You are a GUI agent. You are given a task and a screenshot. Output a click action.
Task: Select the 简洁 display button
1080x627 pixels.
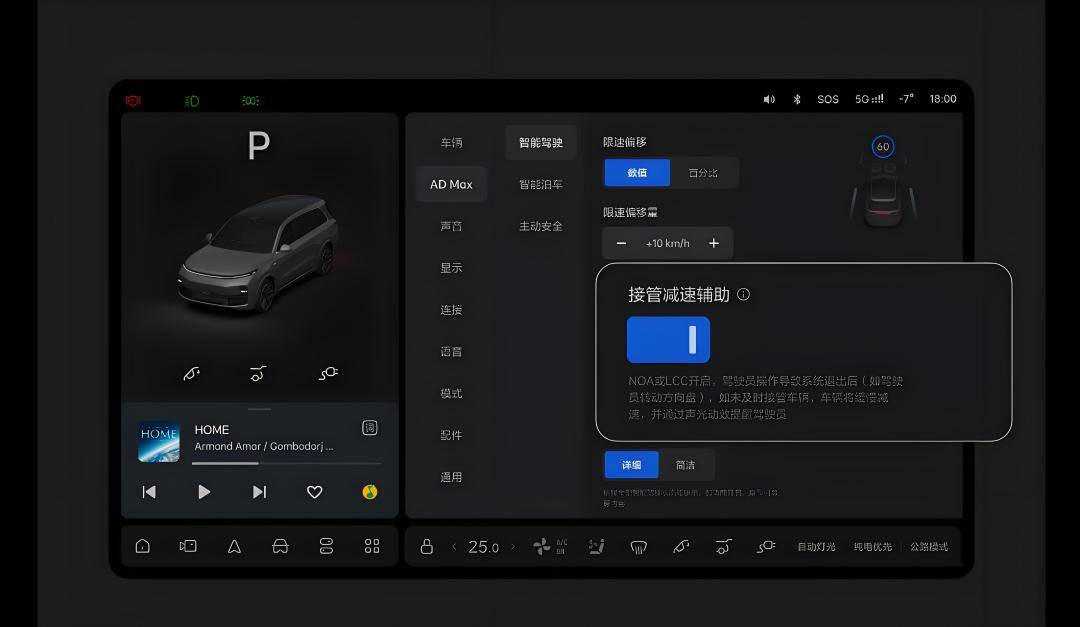tap(685, 465)
